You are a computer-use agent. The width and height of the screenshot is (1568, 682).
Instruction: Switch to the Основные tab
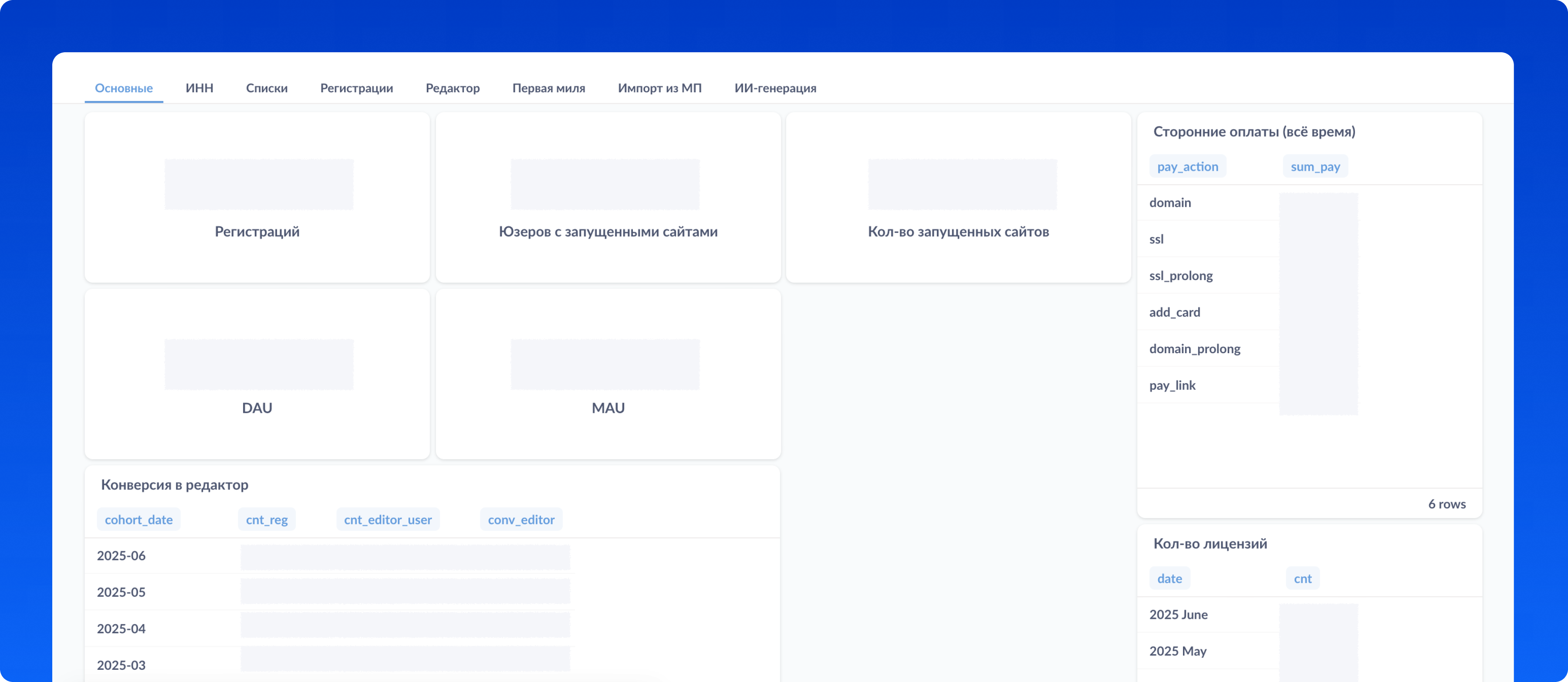124,88
